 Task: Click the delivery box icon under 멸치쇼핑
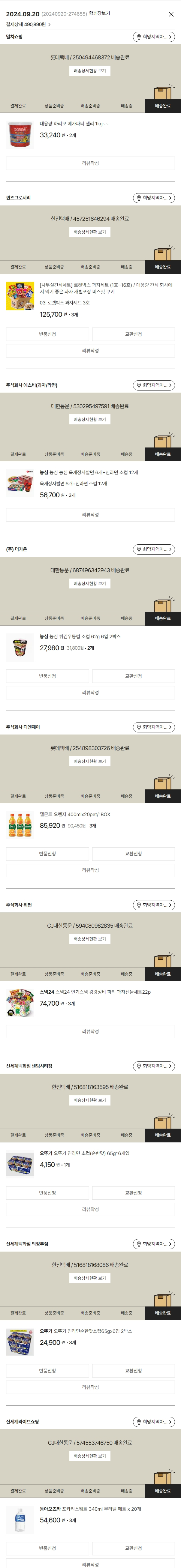pyautogui.click(x=162, y=92)
